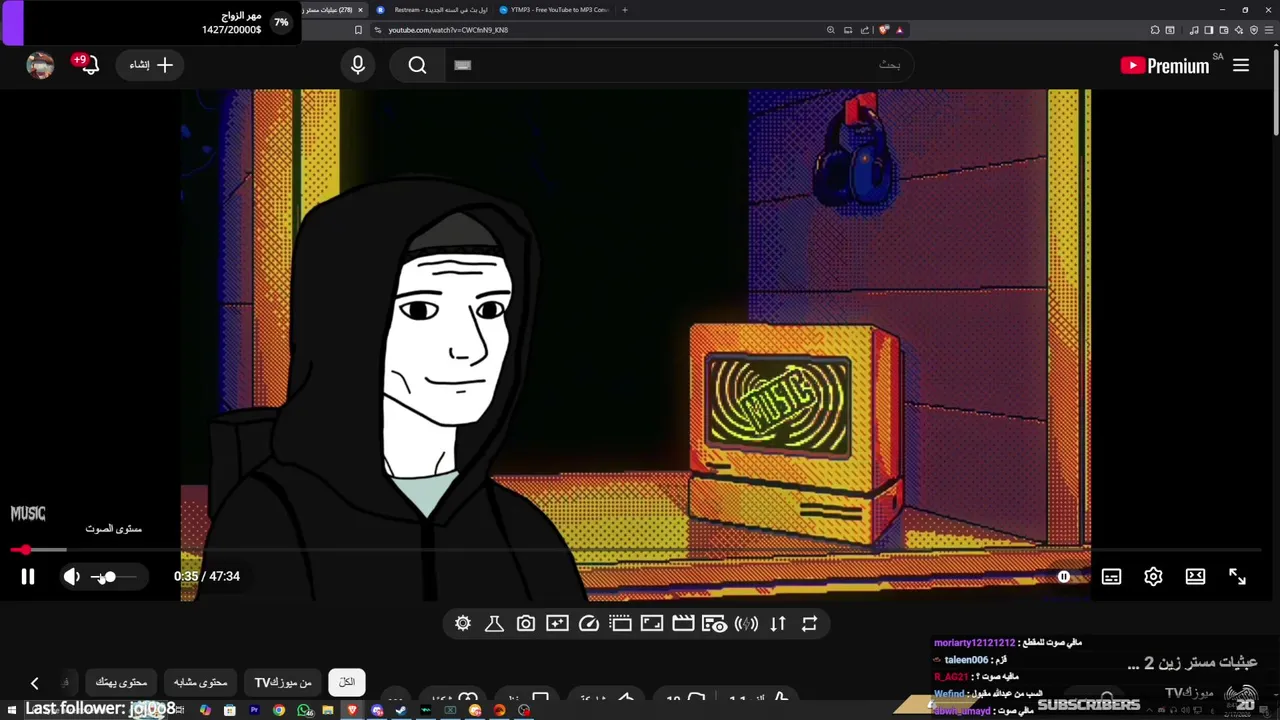Viewport: 1280px width, 720px height.
Task: Show more chips with left chevron
Action: pos(34,683)
